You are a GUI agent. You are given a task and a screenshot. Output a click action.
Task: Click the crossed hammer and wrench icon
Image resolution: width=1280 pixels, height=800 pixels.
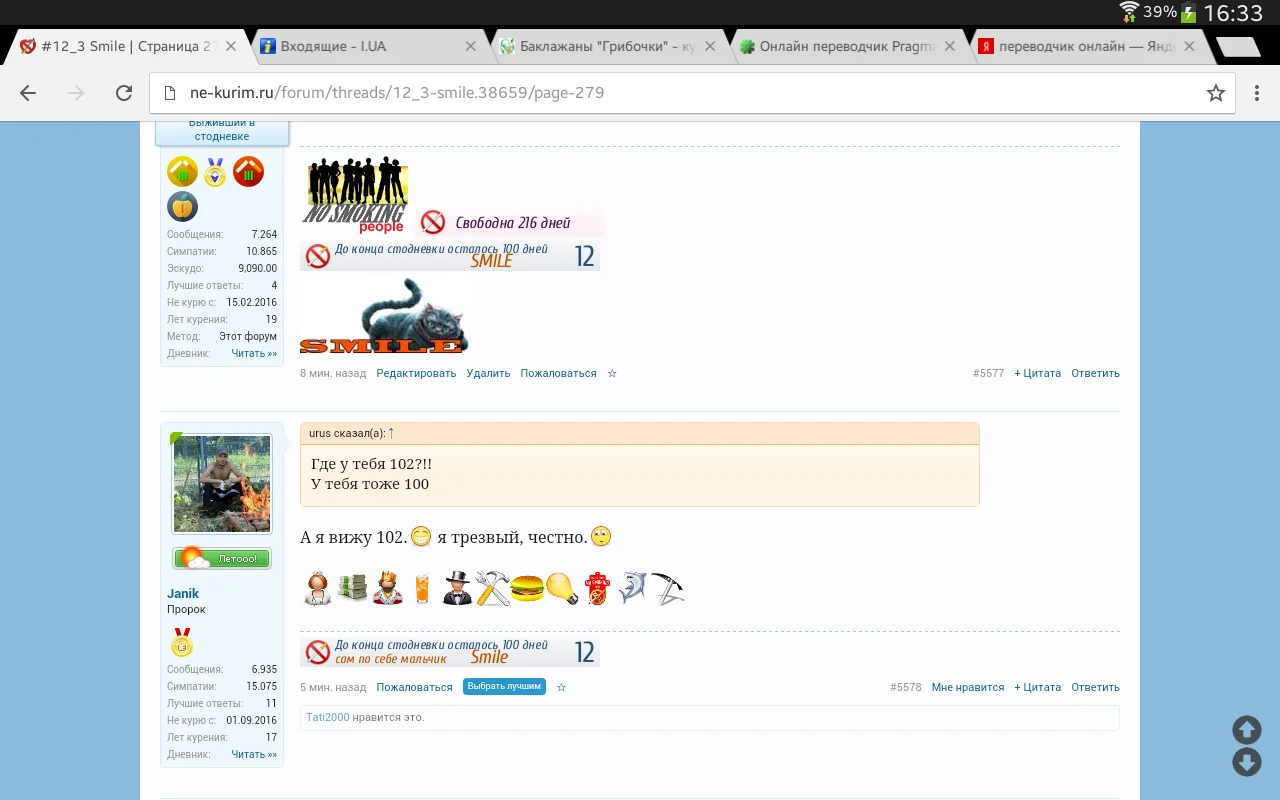[x=492, y=588]
